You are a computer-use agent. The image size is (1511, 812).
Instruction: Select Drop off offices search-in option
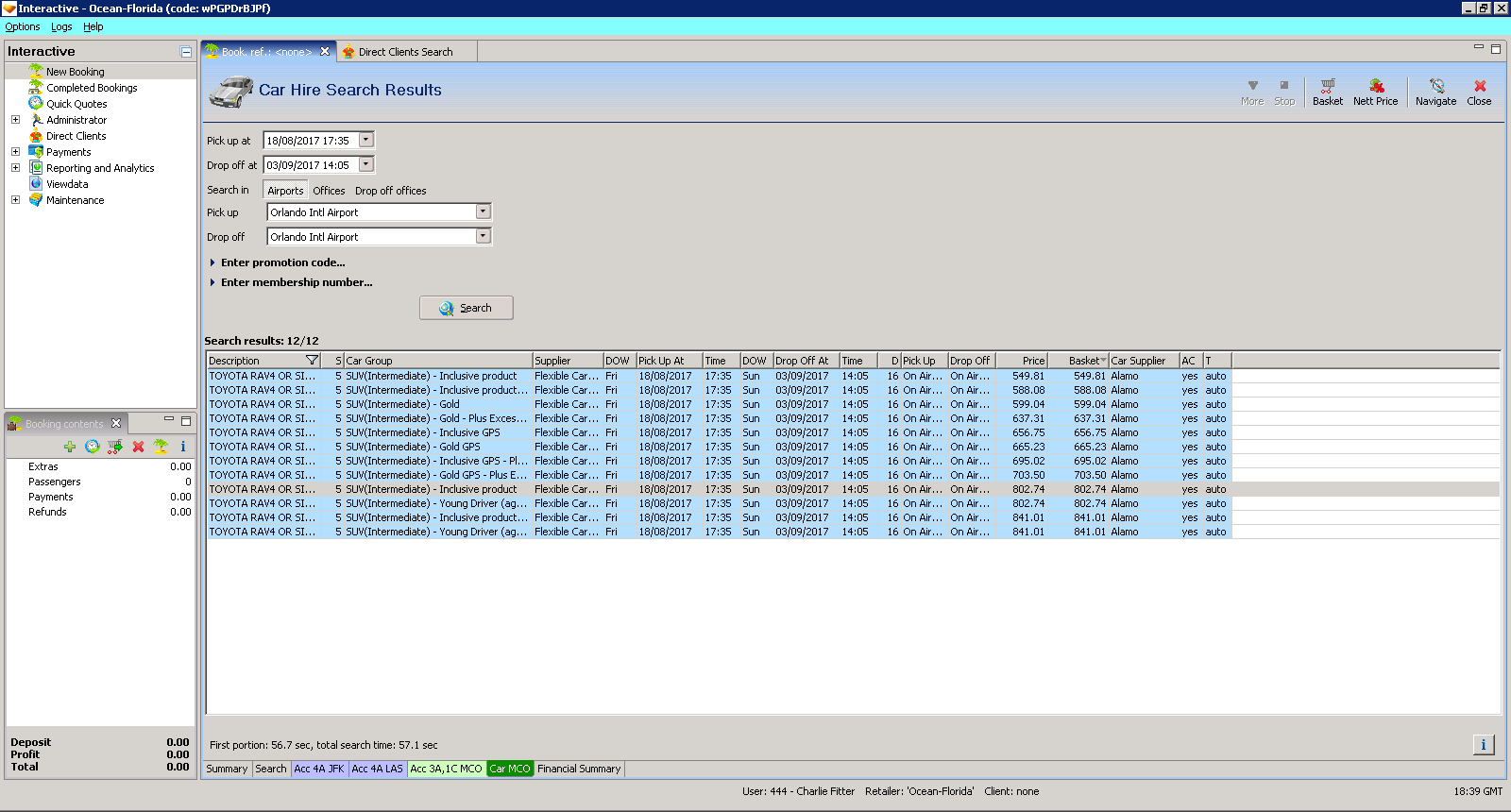coord(391,191)
